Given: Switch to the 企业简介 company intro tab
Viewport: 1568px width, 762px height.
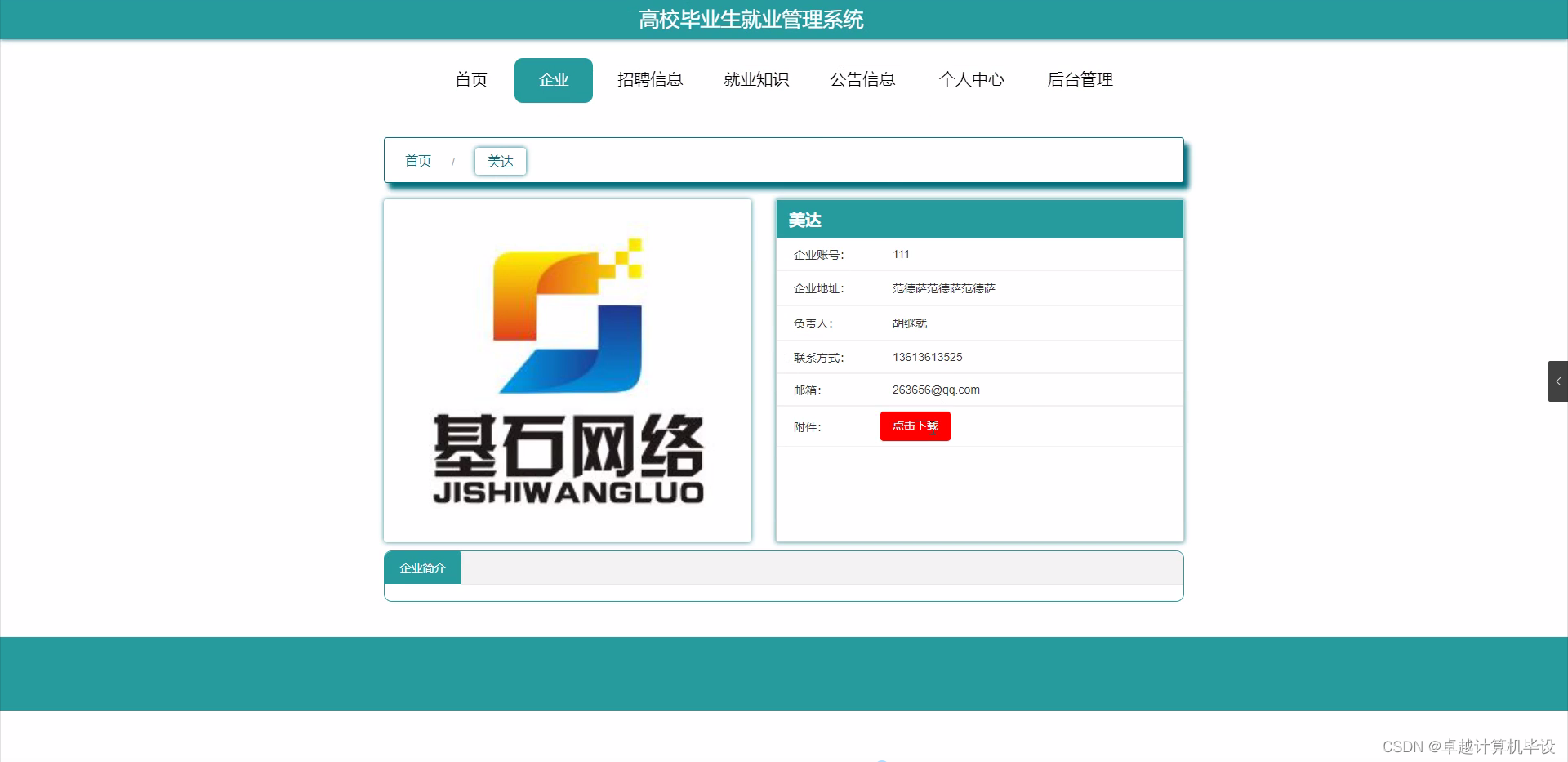Looking at the screenshot, I should click(421, 568).
